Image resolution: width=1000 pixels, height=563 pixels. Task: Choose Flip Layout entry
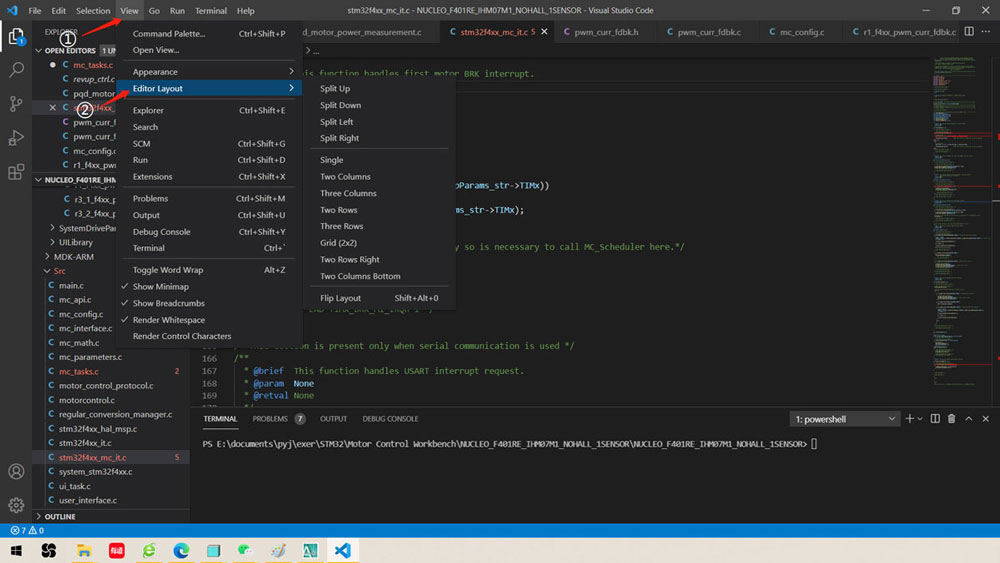point(379,298)
